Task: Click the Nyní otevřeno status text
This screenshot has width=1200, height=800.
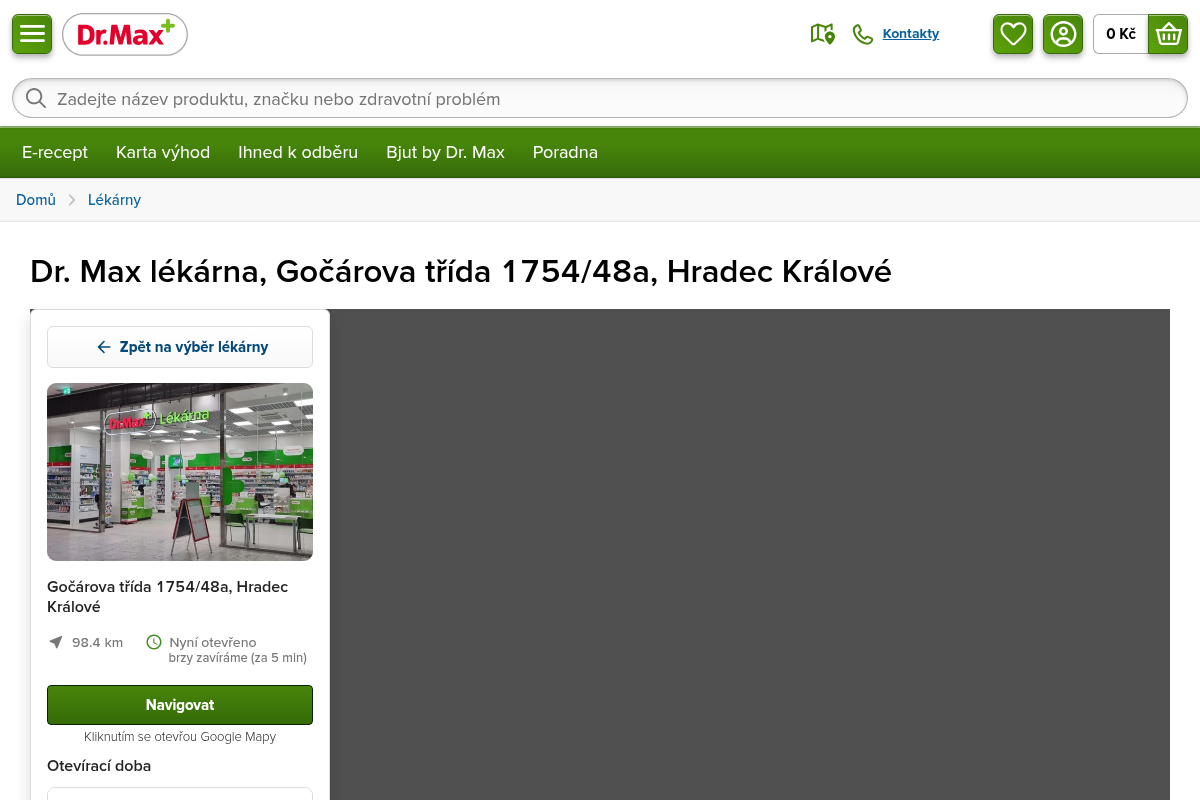Action: [x=213, y=642]
